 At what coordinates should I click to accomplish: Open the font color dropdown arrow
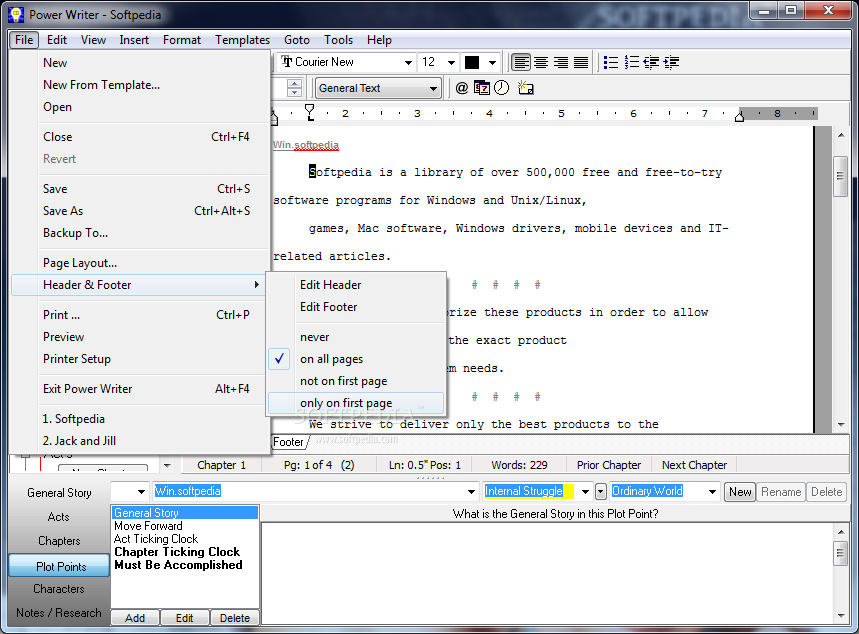click(492, 62)
